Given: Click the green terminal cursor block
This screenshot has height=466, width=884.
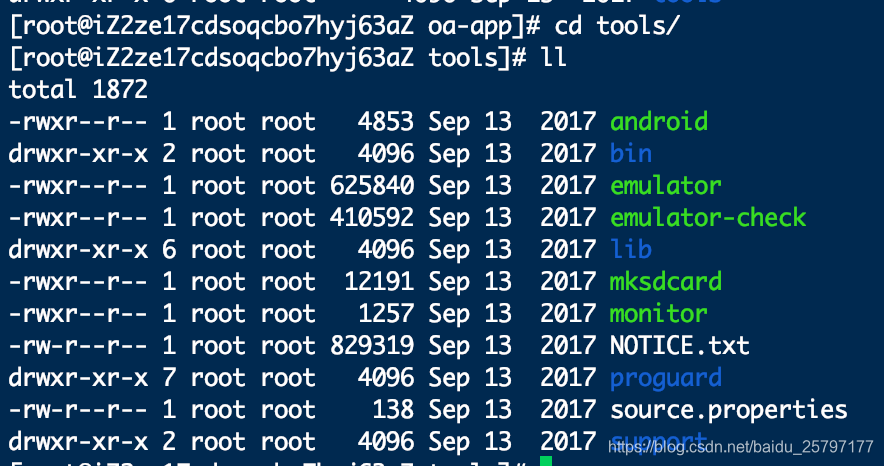Looking at the screenshot, I should [546, 461].
